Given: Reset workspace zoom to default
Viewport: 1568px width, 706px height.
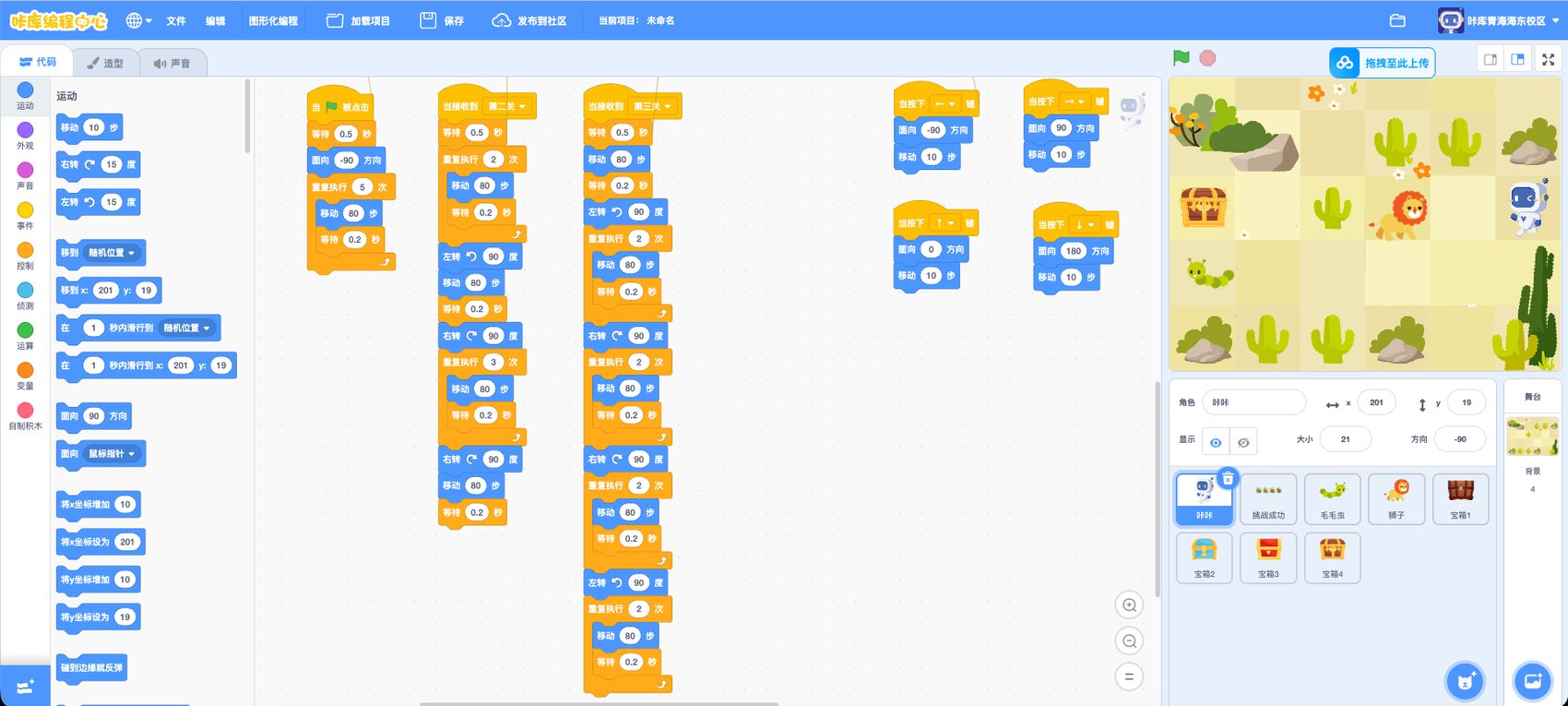Looking at the screenshot, I should pos(1129,676).
